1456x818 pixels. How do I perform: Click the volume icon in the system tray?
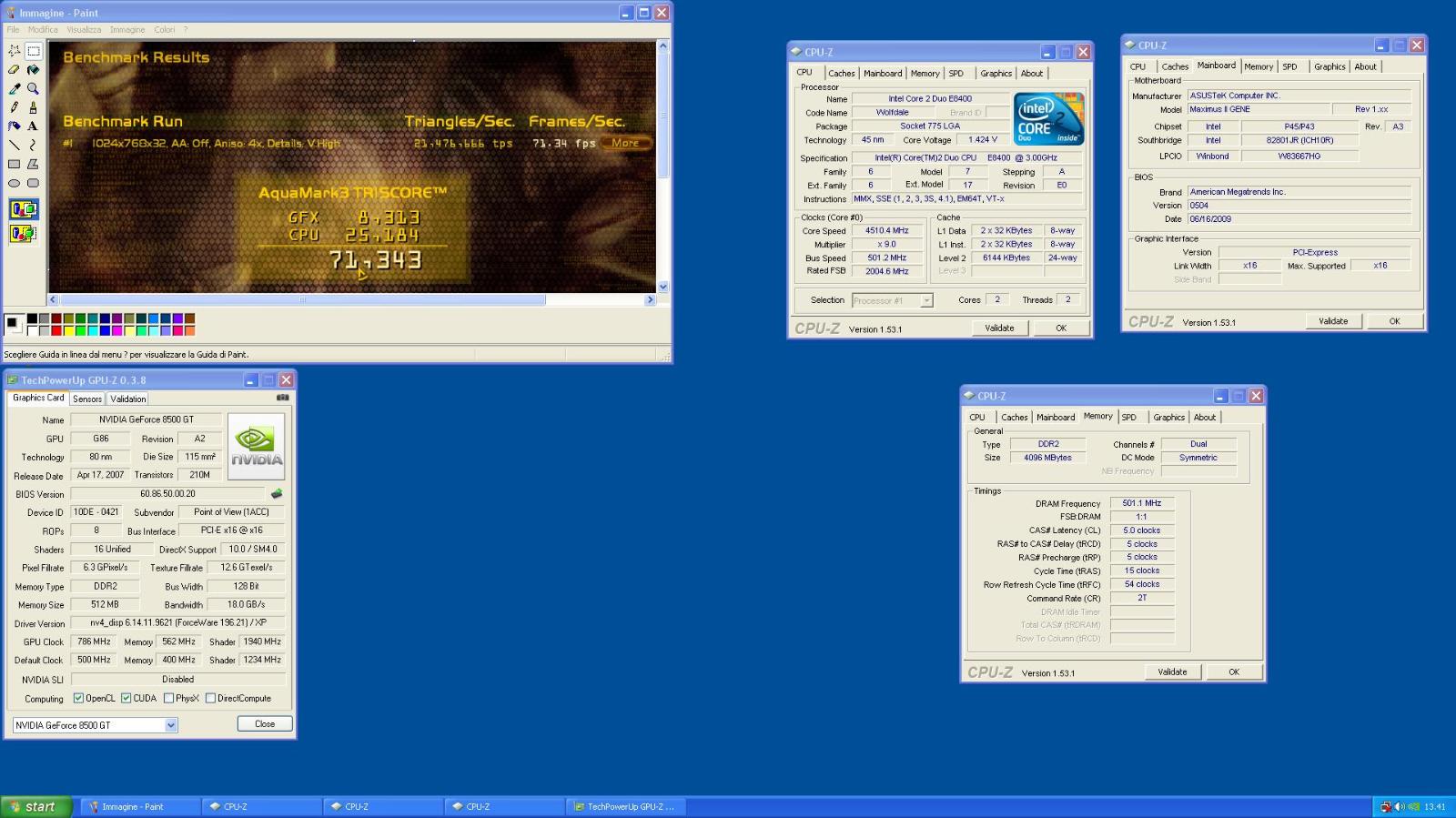[1399, 806]
